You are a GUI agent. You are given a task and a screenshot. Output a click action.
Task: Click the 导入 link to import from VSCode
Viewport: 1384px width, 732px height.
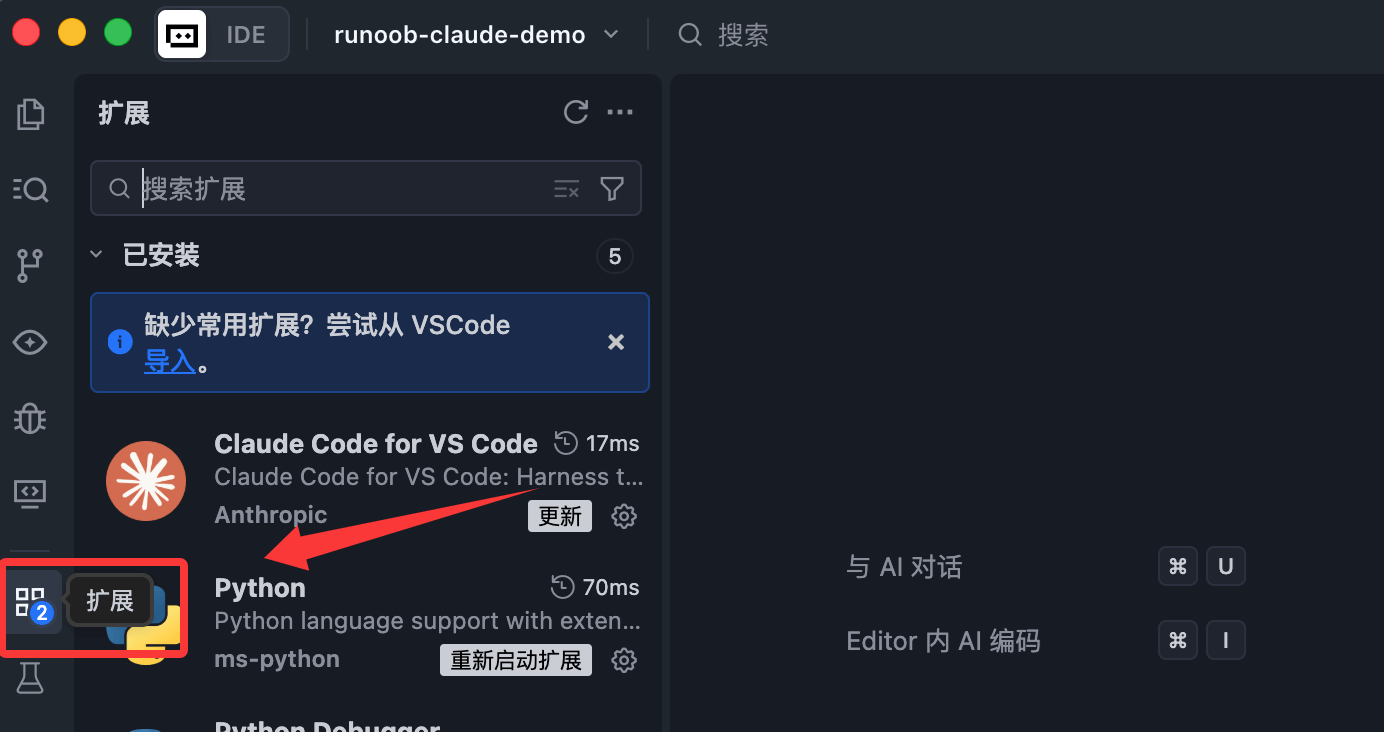[x=169, y=361]
